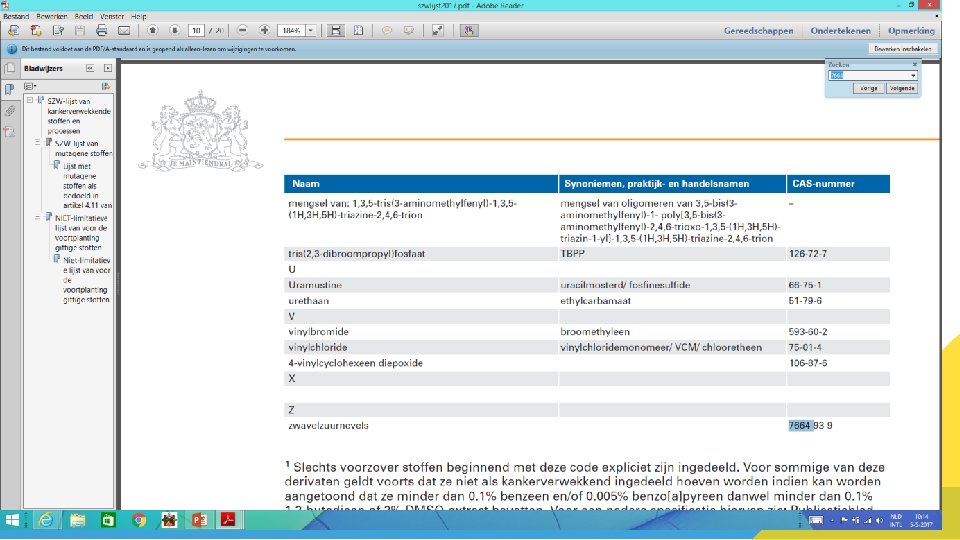Screen dimensions: 960x540
Task: Click the zoom percentage field
Action: click(291, 31)
